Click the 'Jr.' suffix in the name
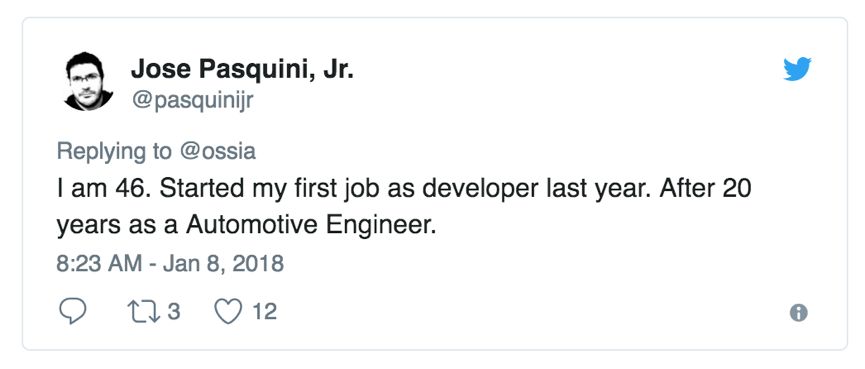Viewport: 865px width, 369px height. click(x=338, y=71)
